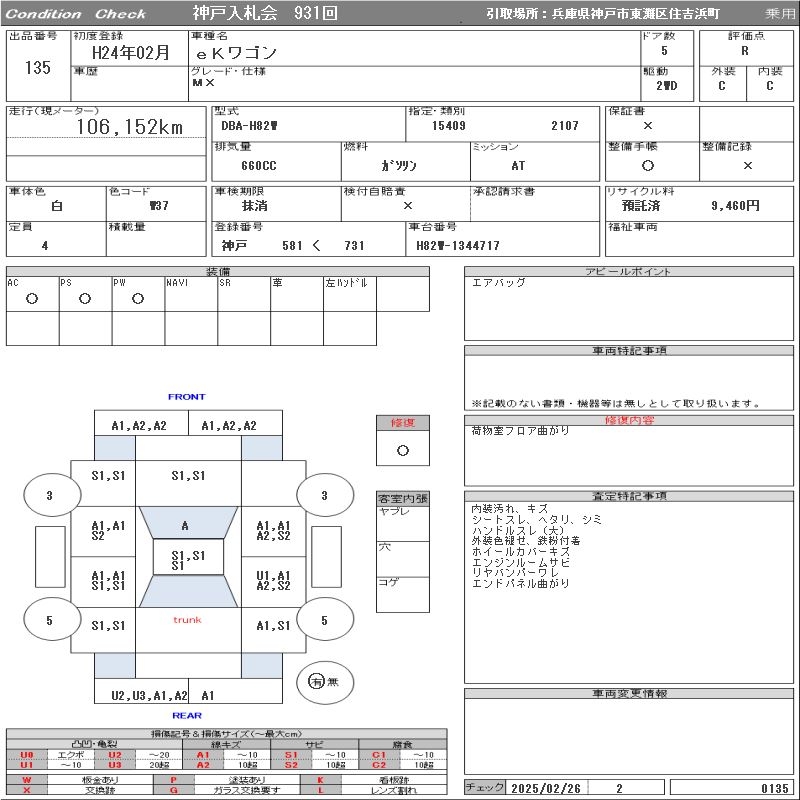
Task: Click the ○ mark under PS
Action: 85,298
